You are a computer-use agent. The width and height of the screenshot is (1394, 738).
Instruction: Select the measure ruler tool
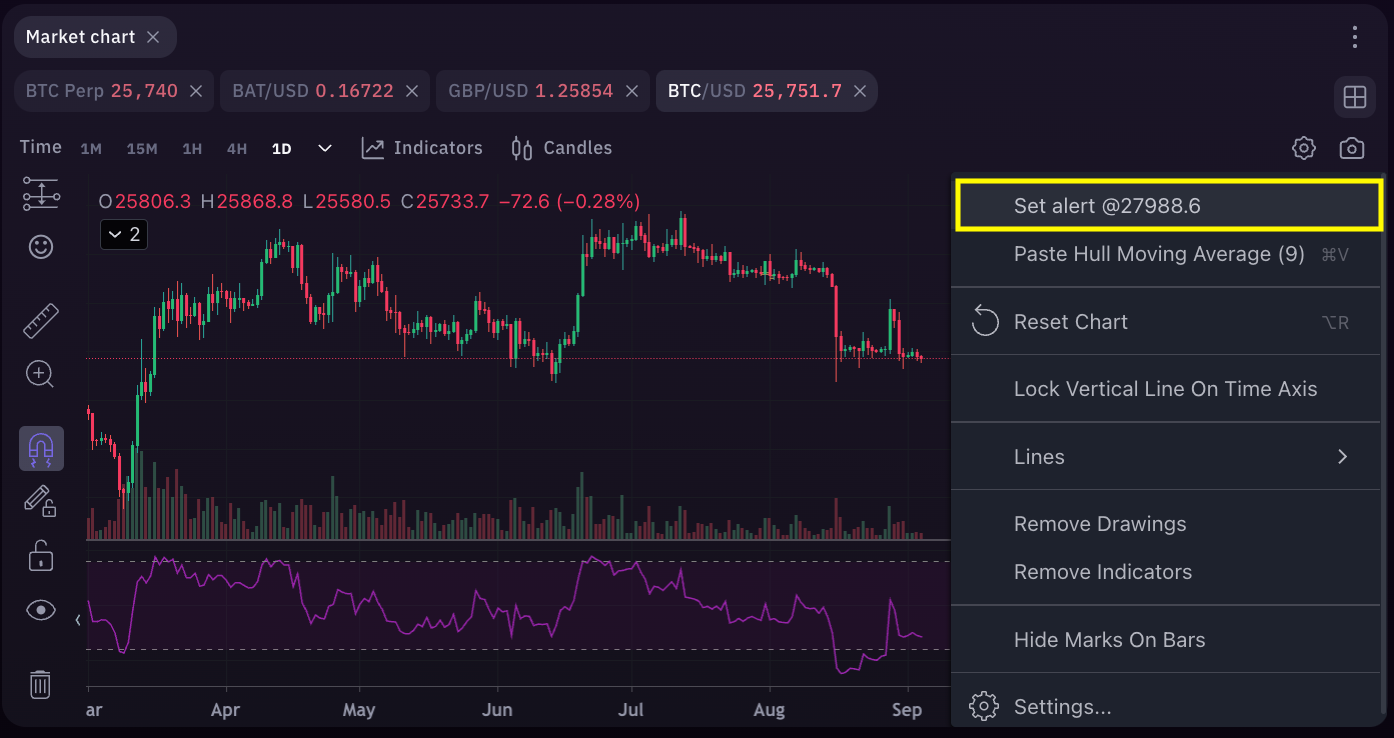pyautogui.click(x=40, y=320)
